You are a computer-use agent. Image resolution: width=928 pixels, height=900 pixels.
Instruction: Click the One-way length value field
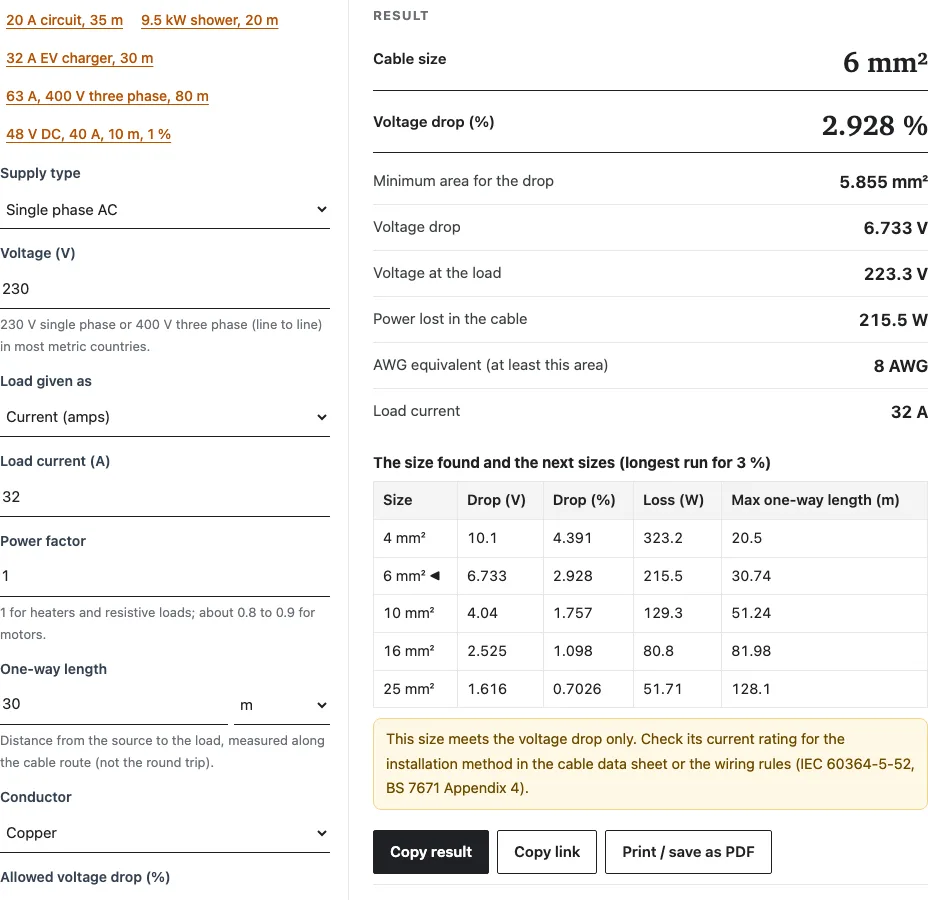(114, 704)
